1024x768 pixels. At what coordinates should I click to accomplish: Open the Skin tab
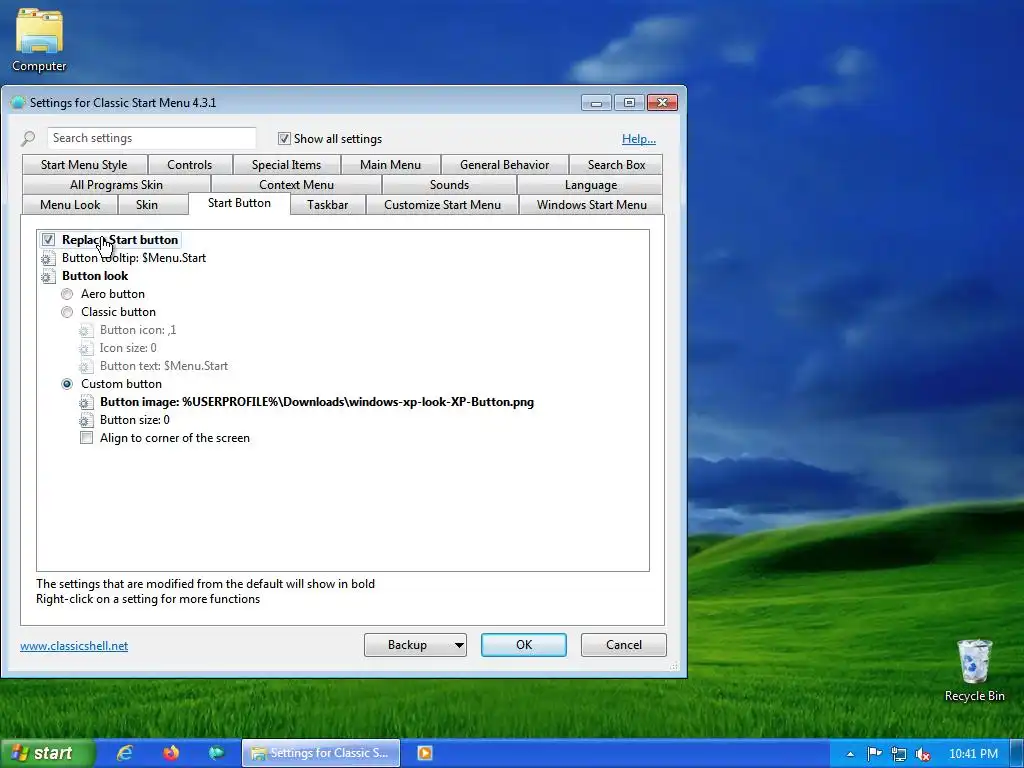pyautogui.click(x=147, y=204)
